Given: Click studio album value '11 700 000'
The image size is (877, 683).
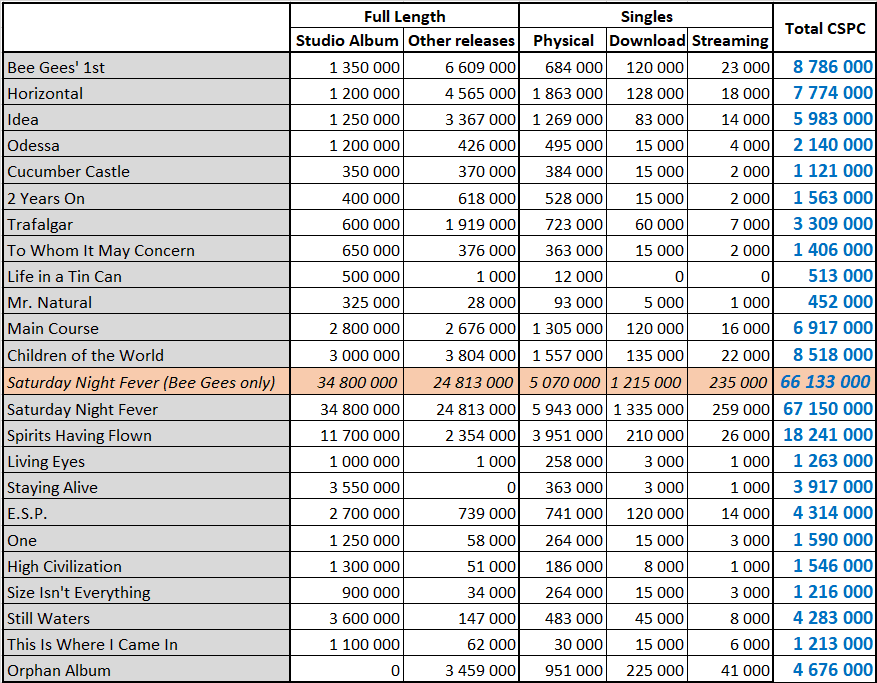Looking at the screenshot, I should [360, 435].
